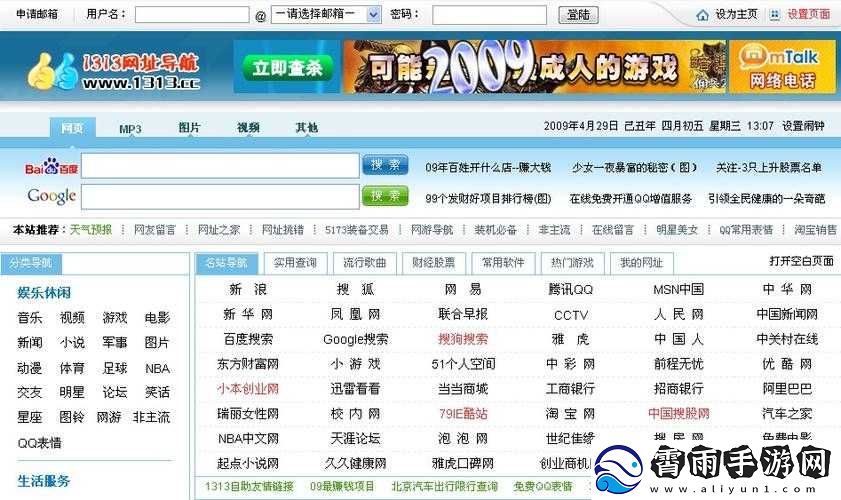Click the house icon beside 设为主页
The image size is (841, 500).
[x=703, y=15]
